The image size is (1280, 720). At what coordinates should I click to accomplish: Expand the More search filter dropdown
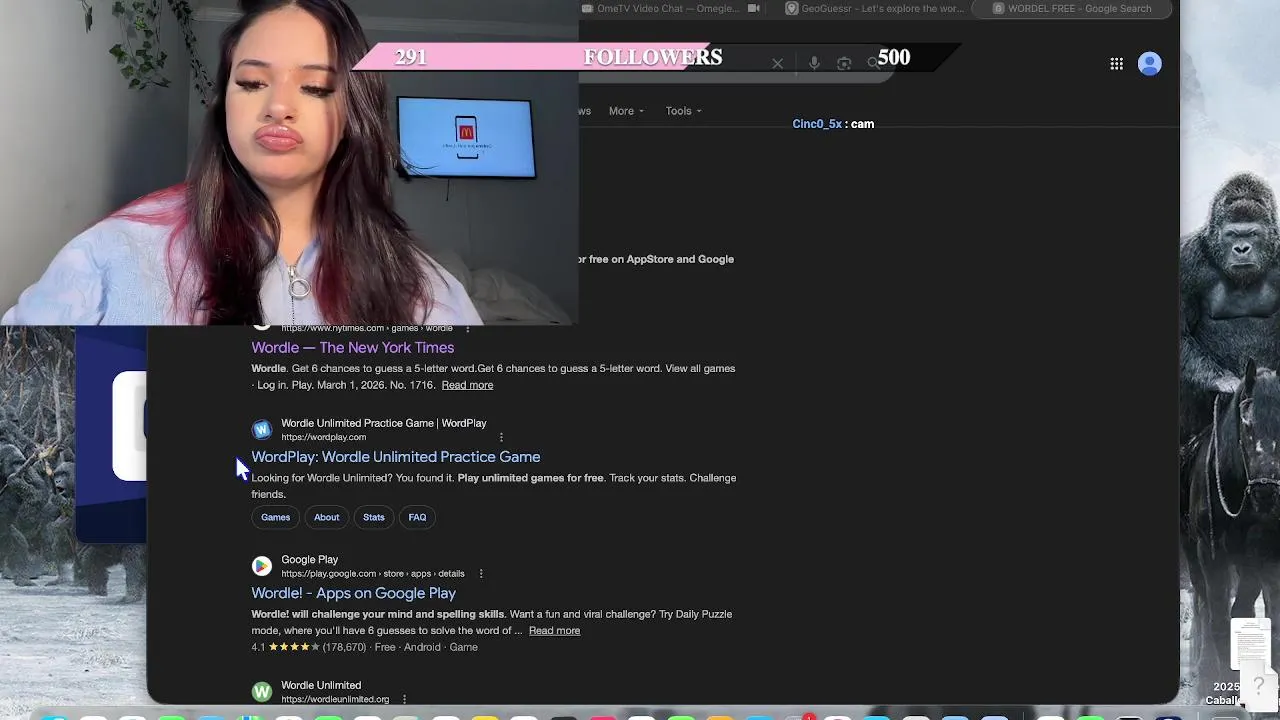(626, 111)
